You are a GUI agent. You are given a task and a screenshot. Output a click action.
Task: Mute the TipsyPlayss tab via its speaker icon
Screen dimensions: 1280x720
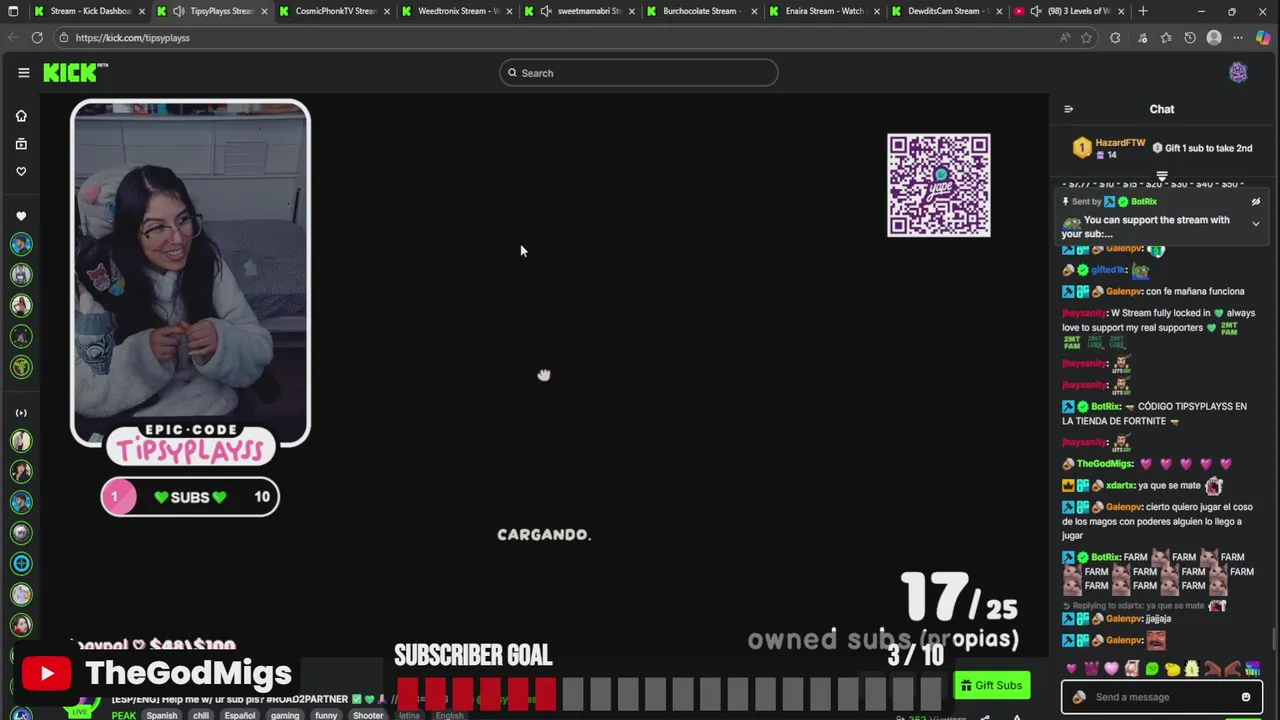pyautogui.click(x=178, y=11)
